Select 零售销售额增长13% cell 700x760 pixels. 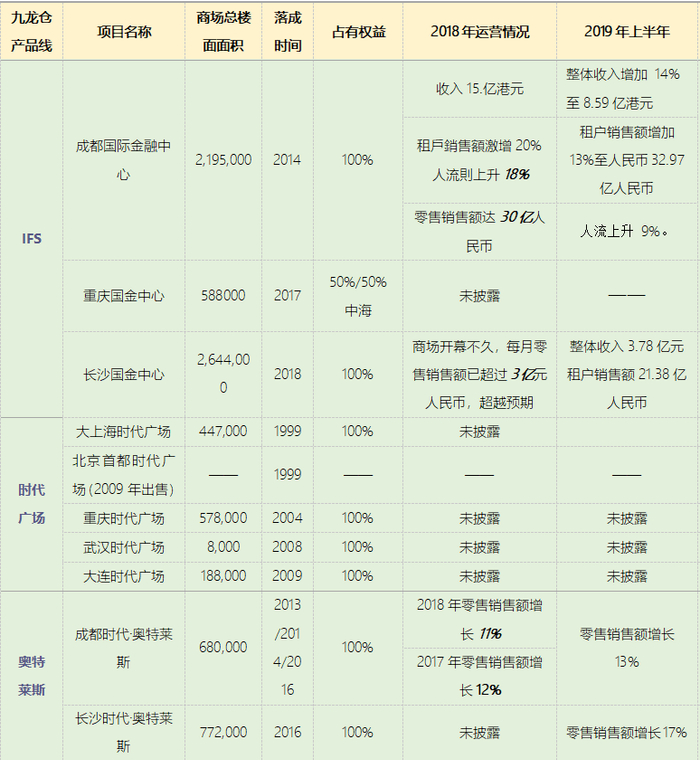[627, 648]
